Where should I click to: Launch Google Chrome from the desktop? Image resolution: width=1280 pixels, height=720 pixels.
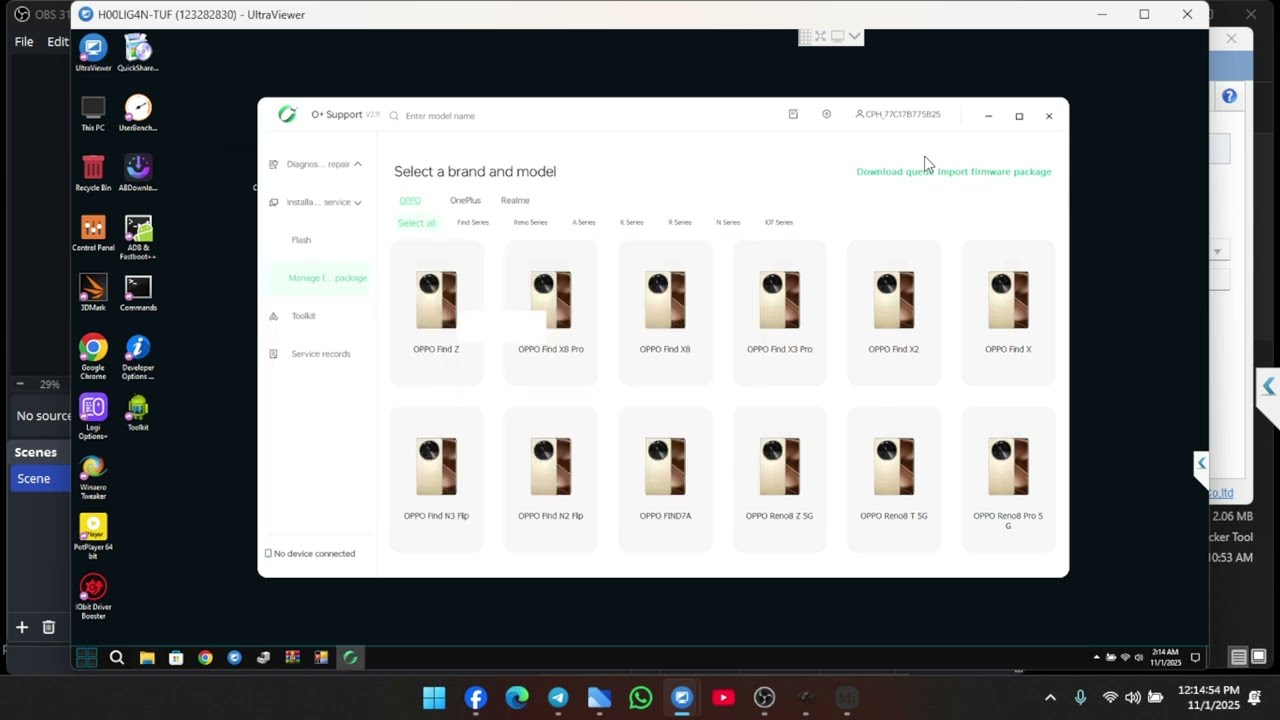[x=93, y=357]
